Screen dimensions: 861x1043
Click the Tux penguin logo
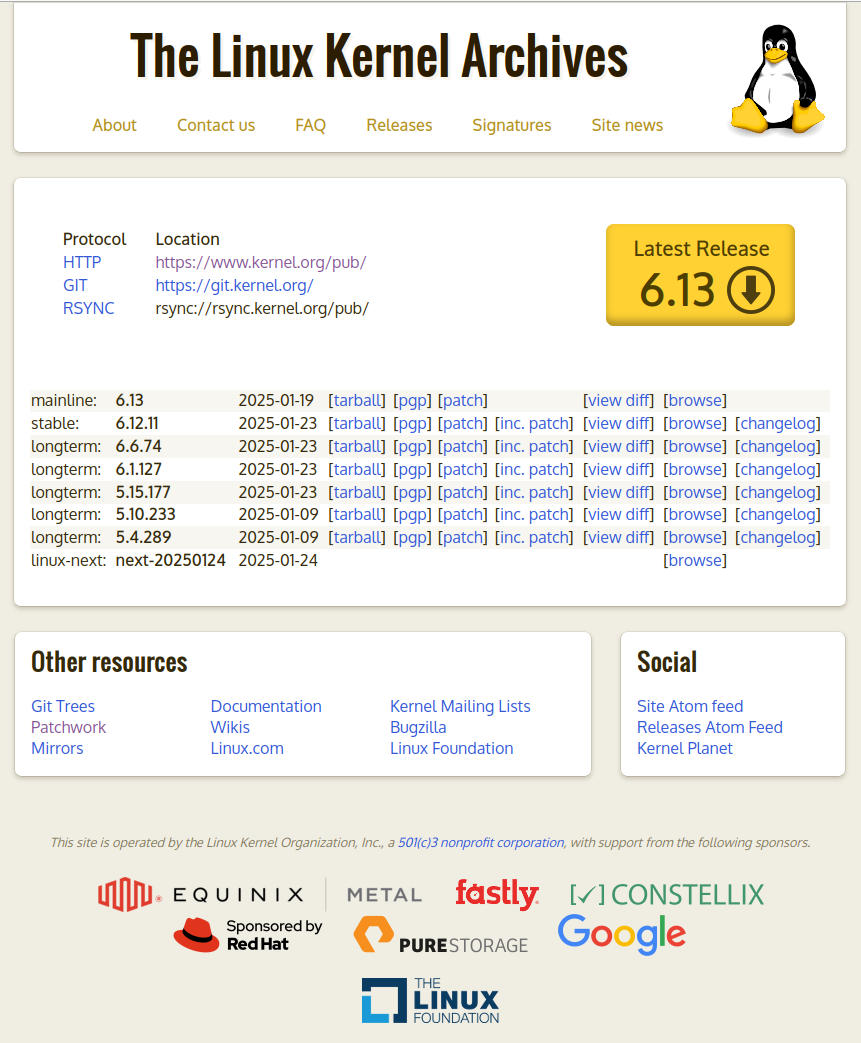[x=777, y=81]
